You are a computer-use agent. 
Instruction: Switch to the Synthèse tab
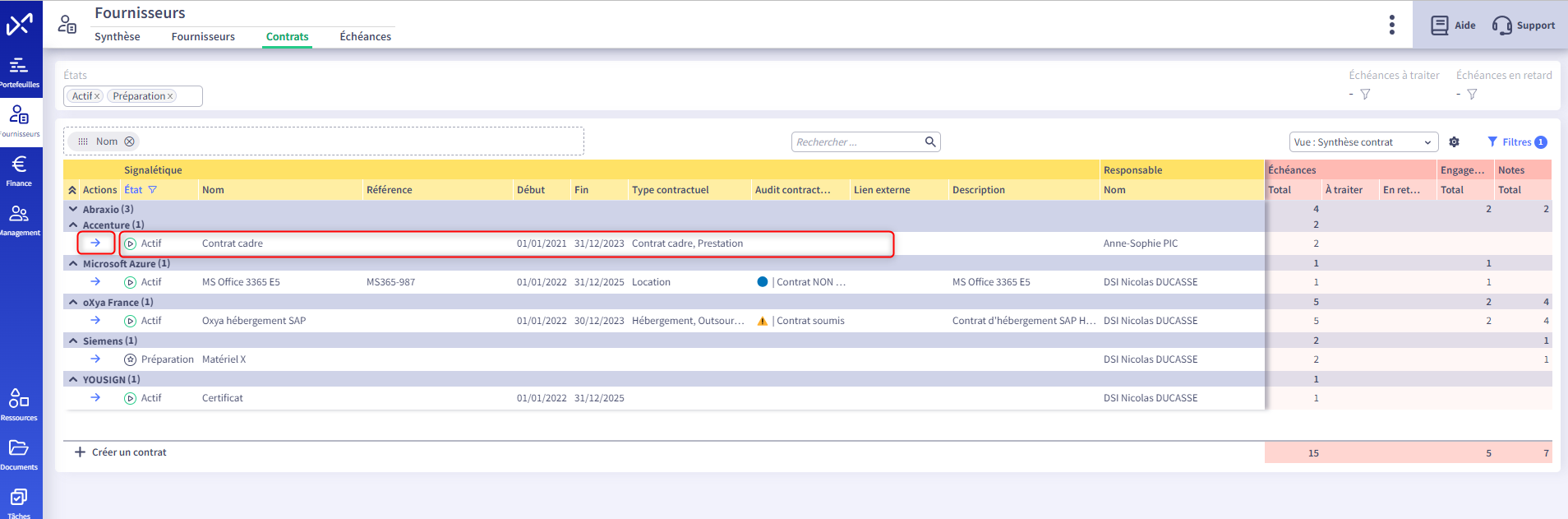click(x=118, y=36)
